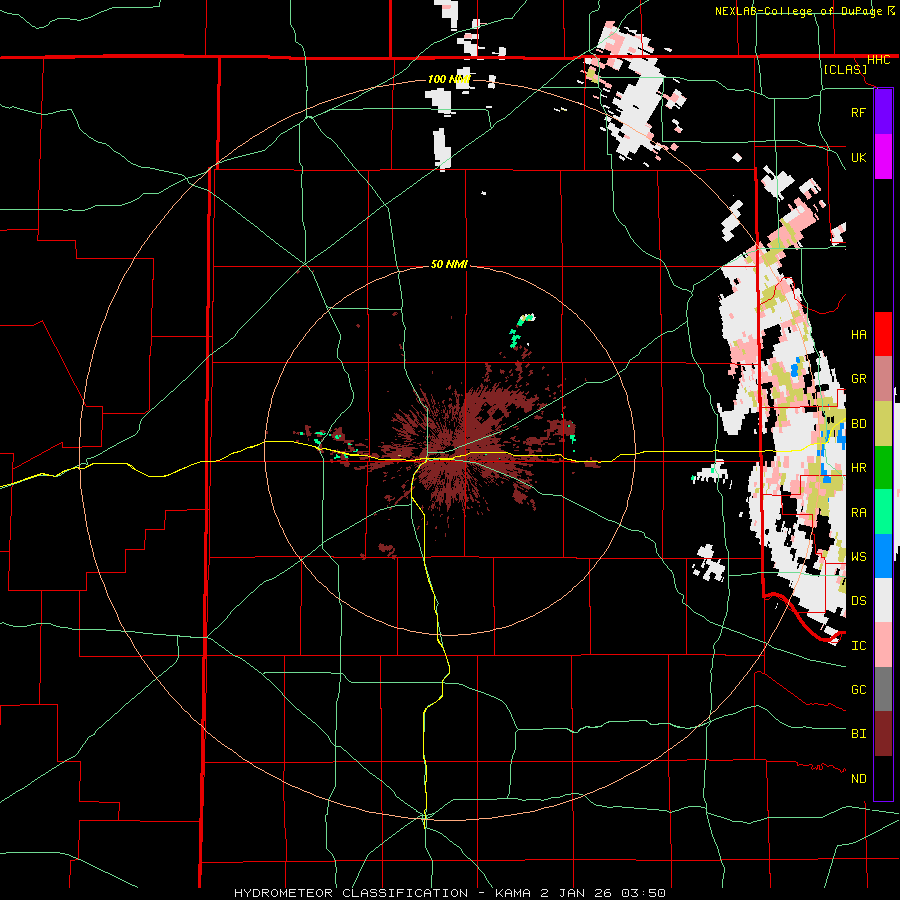The width and height of the screenshot is (900, 900).
Task: Select the gray GC legend color swatch
Action: coord(883,689)
